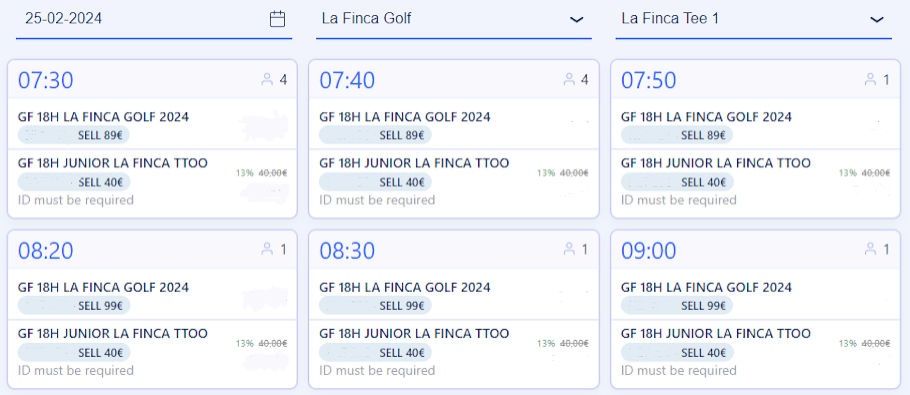
Task: Expand the La Finca Tee 1 dropdown
Action: click(753, 19)
